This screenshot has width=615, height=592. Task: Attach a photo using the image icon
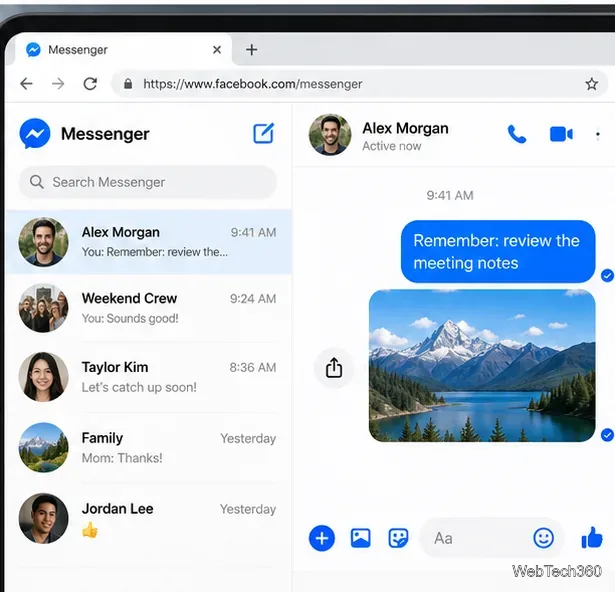point(360,538)
